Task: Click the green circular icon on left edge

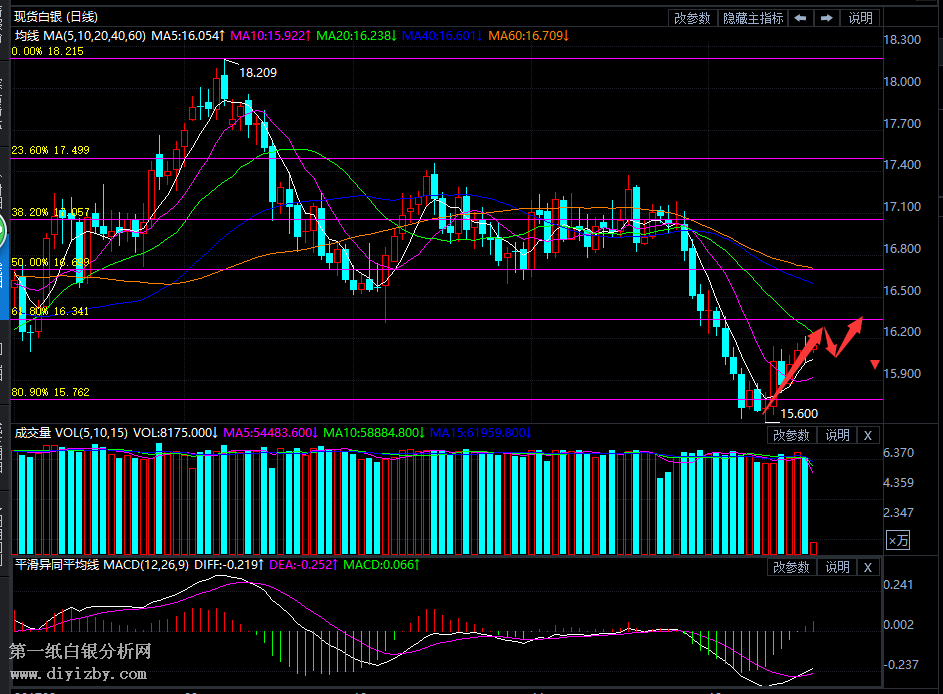Action: (x=3, y=236)
